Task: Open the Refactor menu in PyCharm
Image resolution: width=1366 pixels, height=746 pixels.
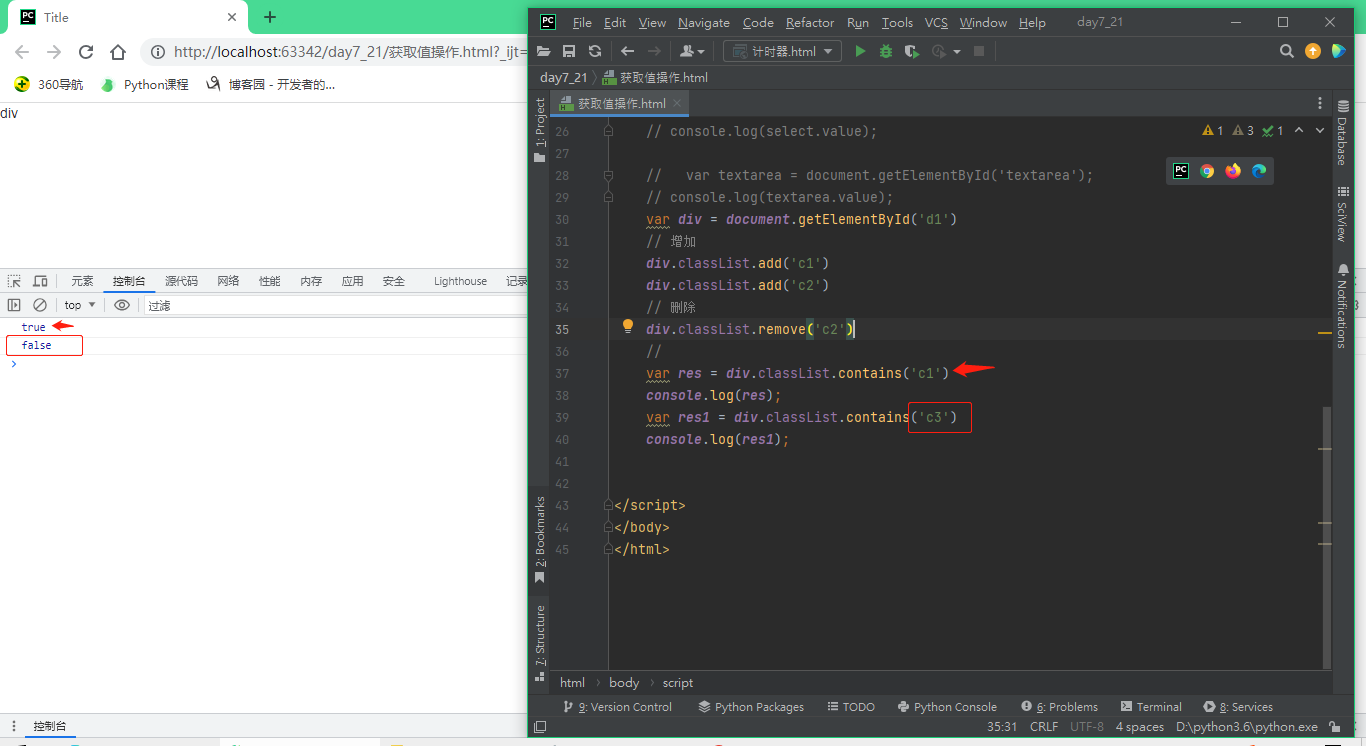Action: coord(810,22)
